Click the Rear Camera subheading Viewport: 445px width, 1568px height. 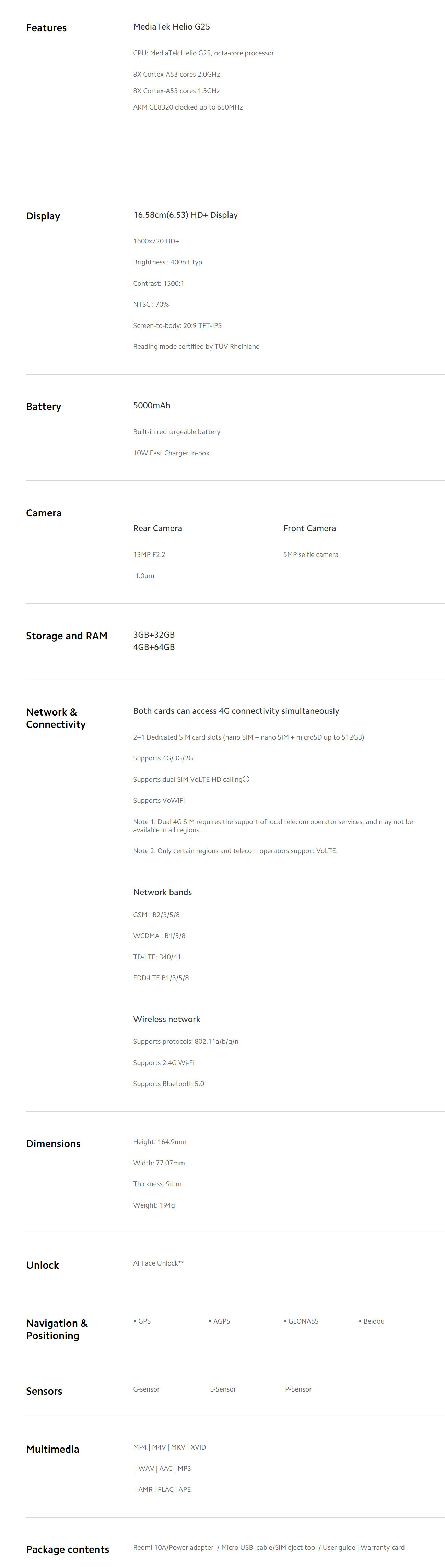coord(157,528)
